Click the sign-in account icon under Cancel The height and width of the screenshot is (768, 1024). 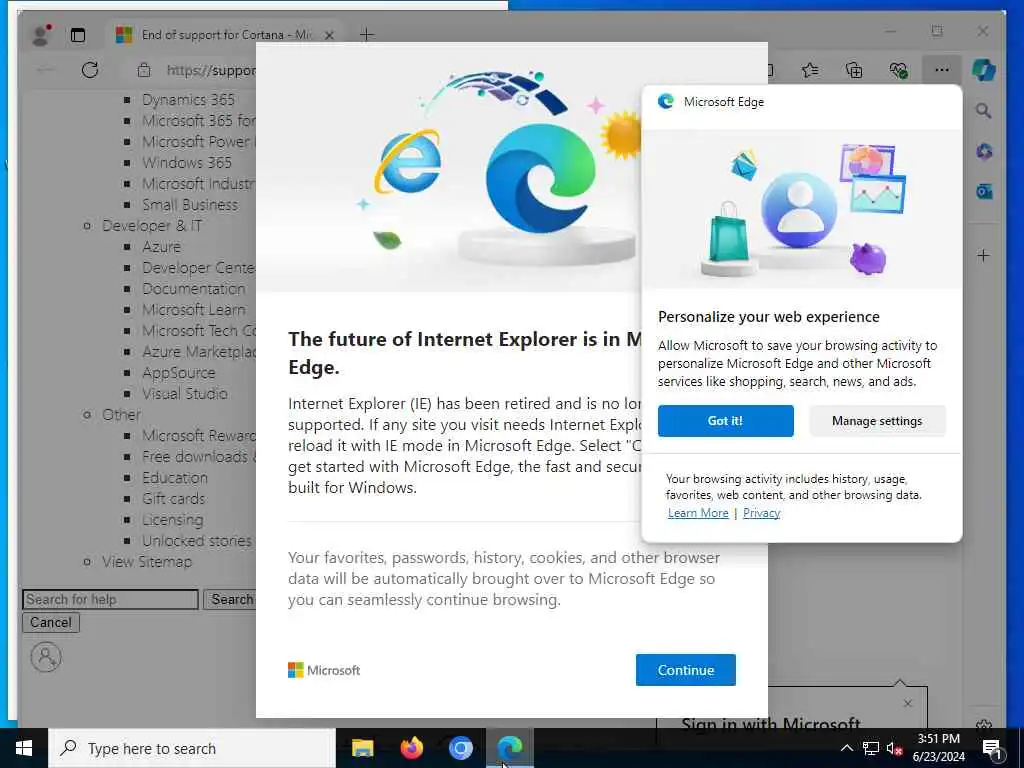click(x=46, y=657)
